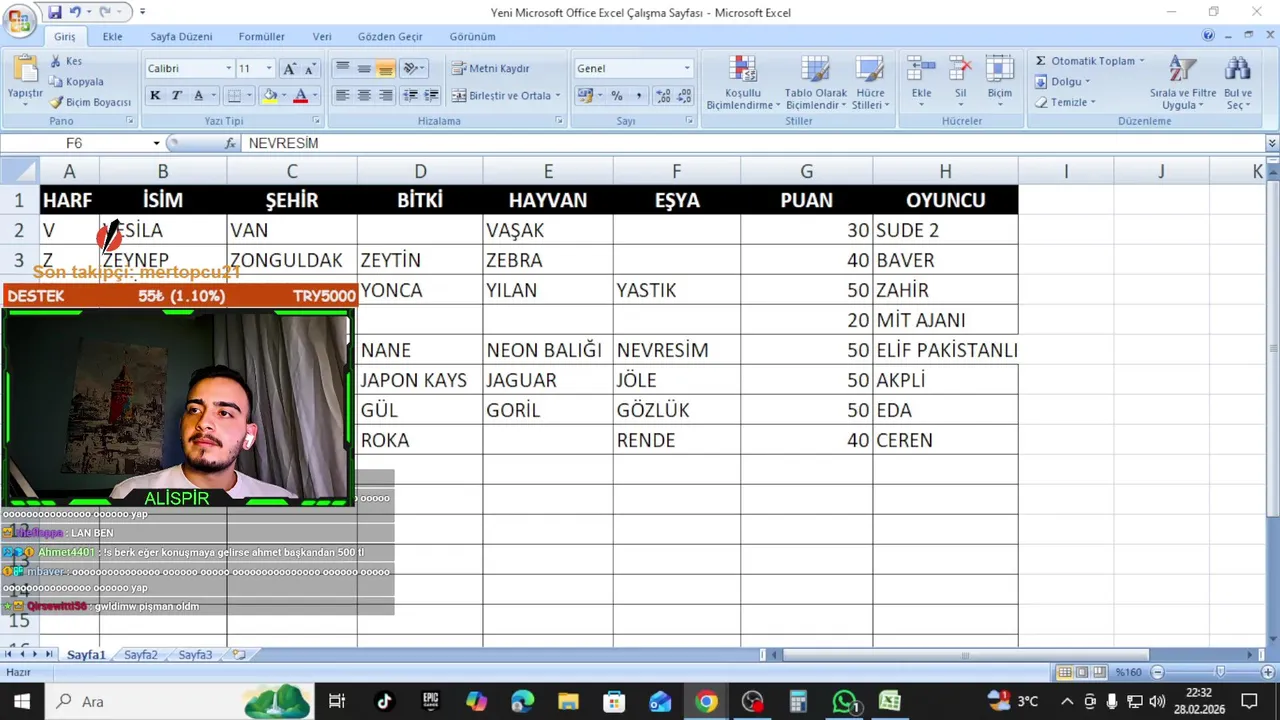Toggle underline A formatting
The height and width of the screenshot is (720, 1280).
click(199, 96)
